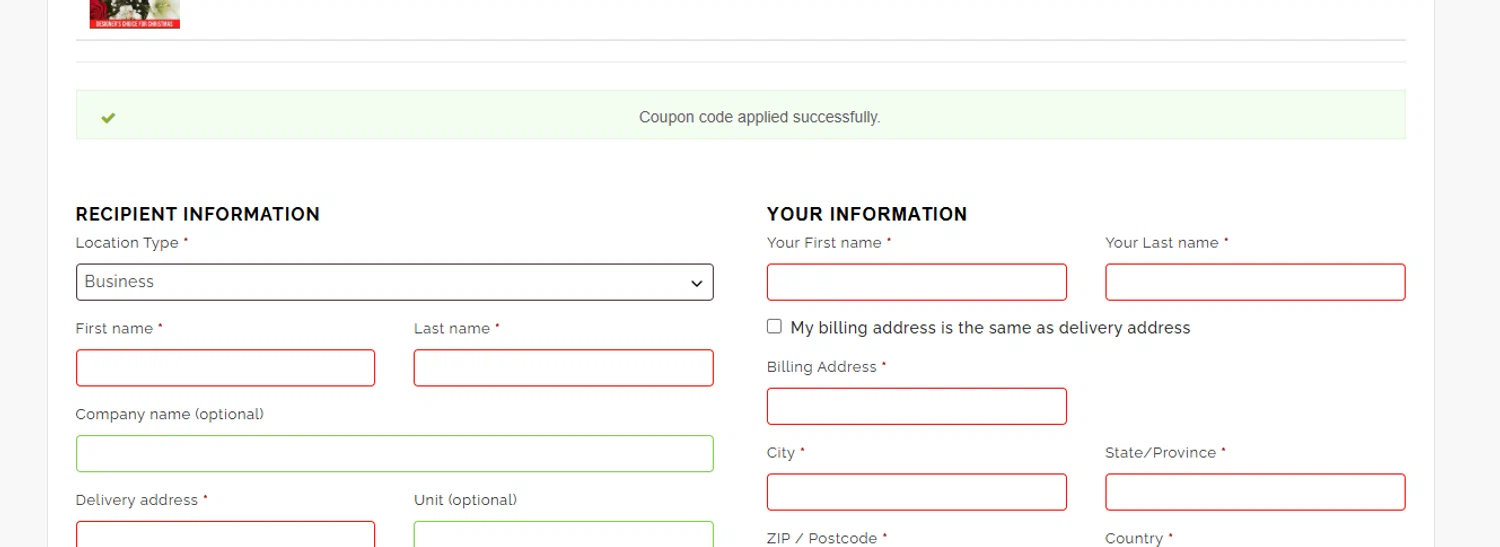Click the 'My billing address is the same' label
Screen dimensions: 1500x547
(990, 328)
